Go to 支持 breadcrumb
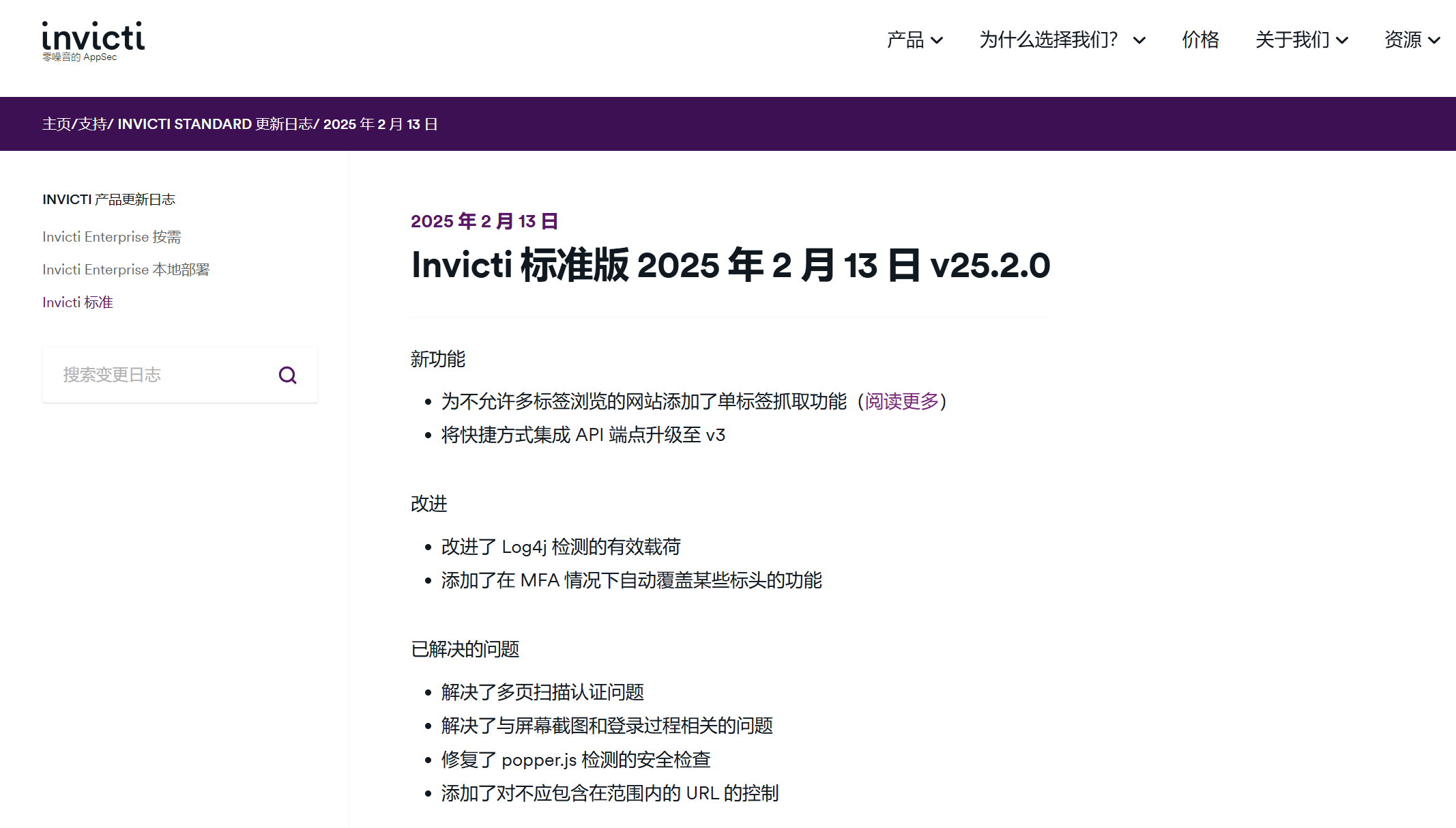The width and height of the screenshot is (1456, 828). [x=92, y=124]
